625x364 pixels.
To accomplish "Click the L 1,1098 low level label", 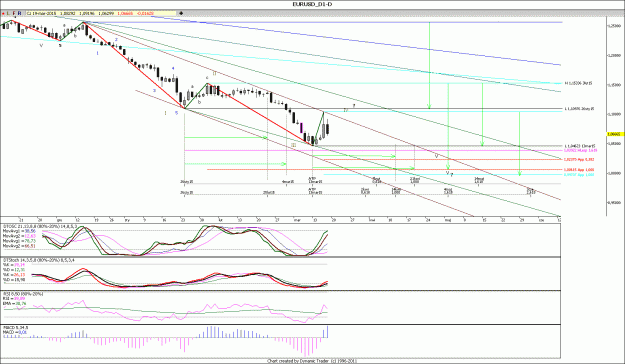I will click(580, 108).
